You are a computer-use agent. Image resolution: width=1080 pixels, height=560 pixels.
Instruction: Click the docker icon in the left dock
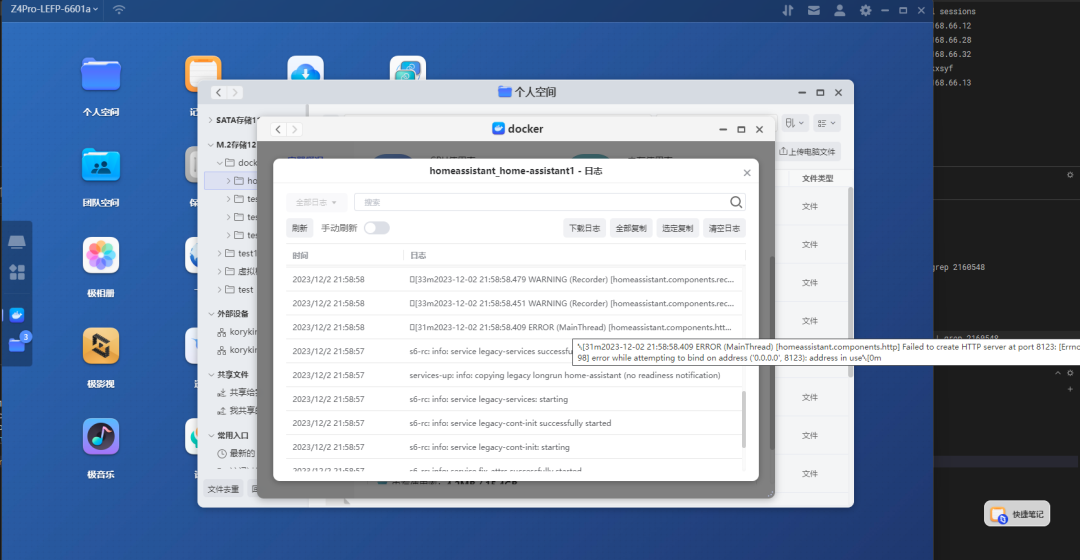tap(17, 315)
